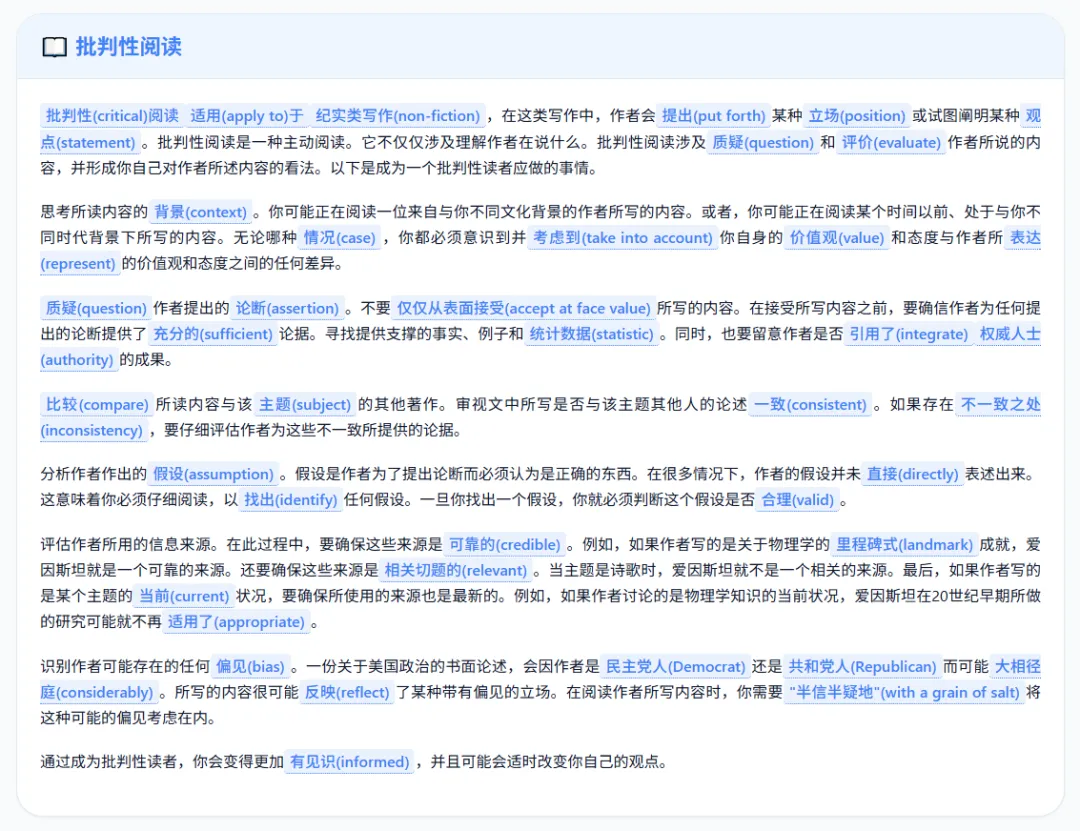The height and width of the screenshot is (831, 1080).
Task: Select the term 立场(position)
Action: [x=856, y=116]
